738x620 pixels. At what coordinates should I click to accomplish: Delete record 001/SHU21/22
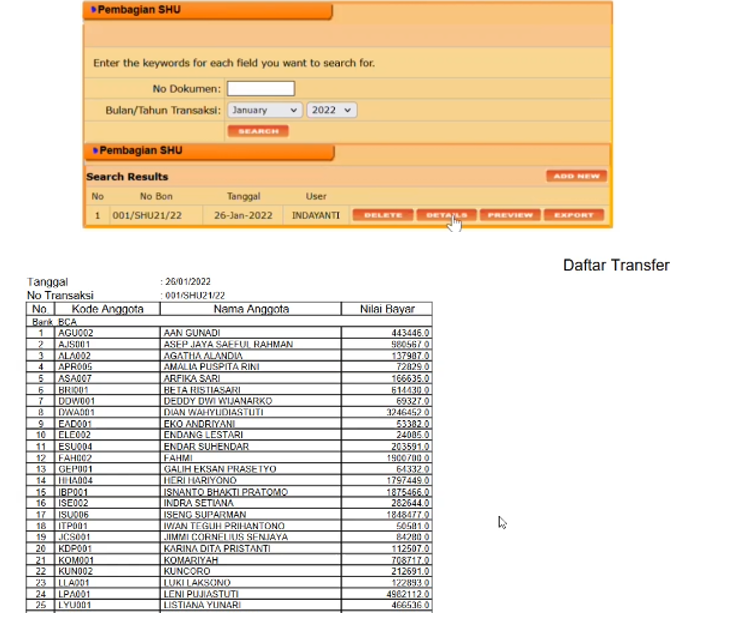(382, 215)
